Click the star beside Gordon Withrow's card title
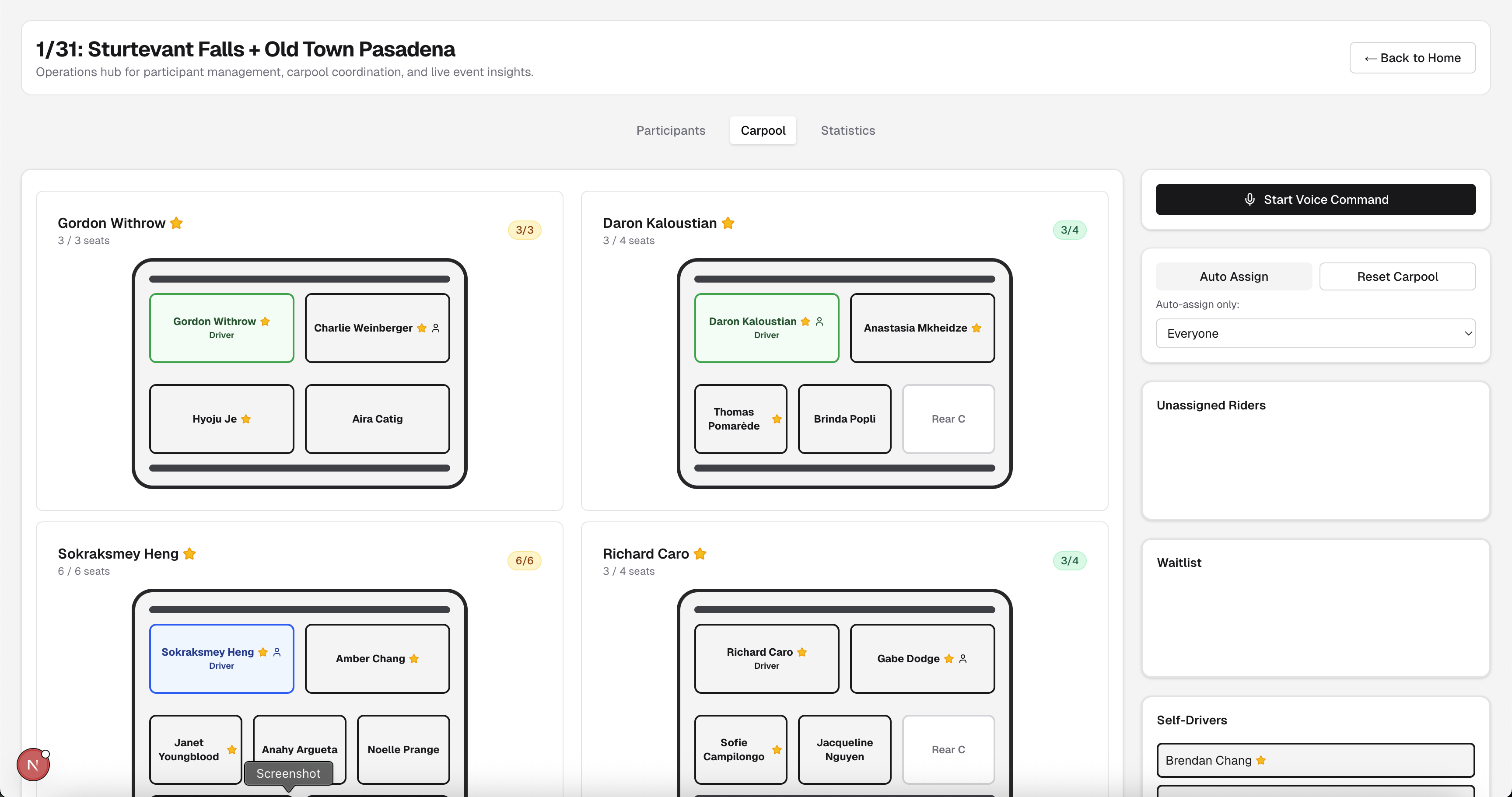The image size is (1512, 797). [176, 223]
